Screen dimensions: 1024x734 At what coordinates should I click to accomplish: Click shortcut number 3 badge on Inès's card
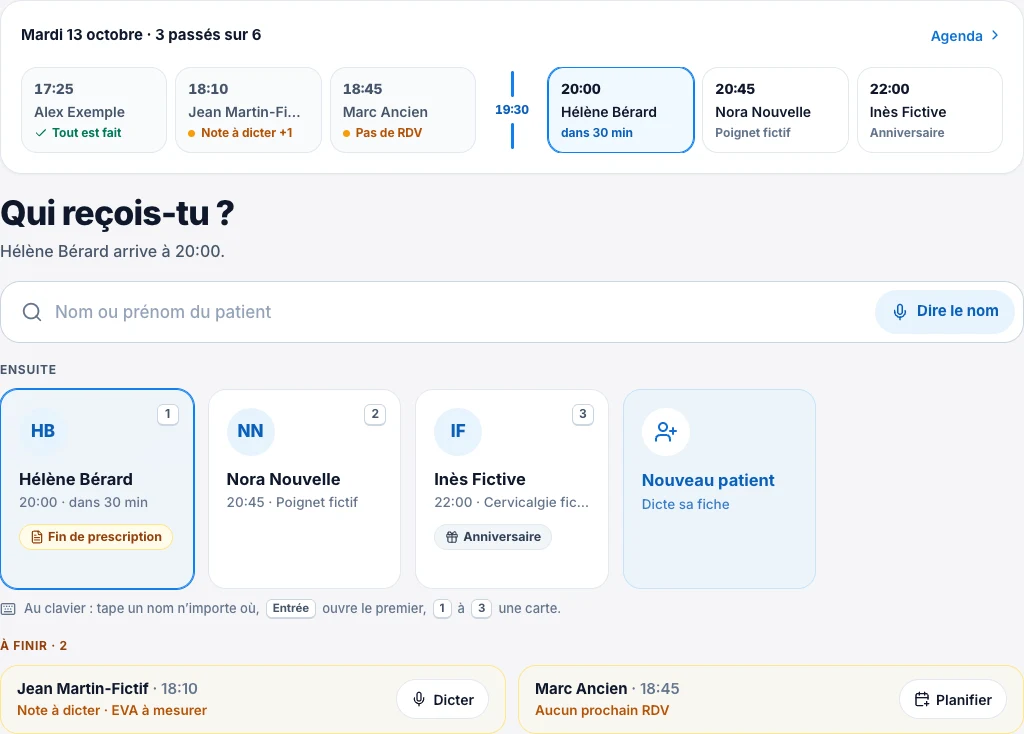(x=583, y=414)
